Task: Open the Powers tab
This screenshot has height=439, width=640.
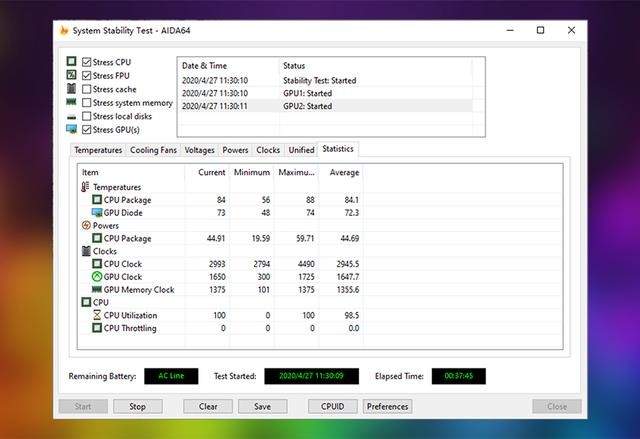Action: (235, 150)
